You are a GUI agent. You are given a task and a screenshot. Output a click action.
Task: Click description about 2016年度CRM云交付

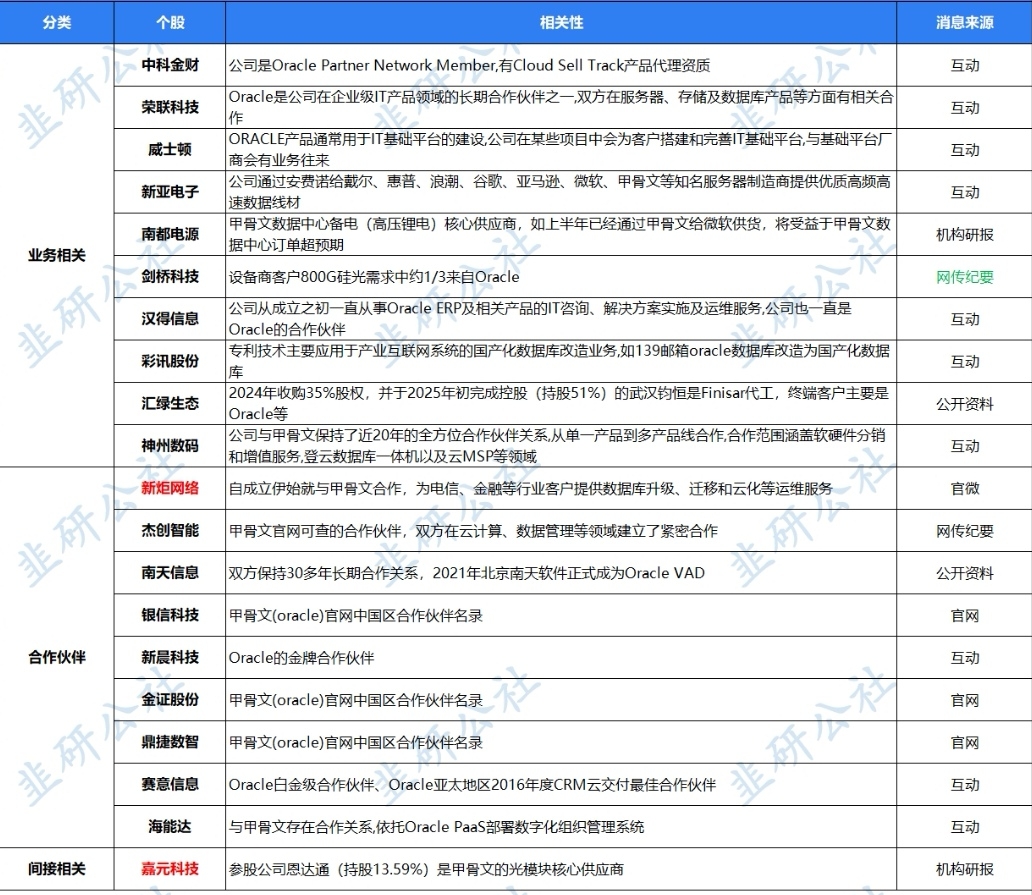click(x=472, y=784)
